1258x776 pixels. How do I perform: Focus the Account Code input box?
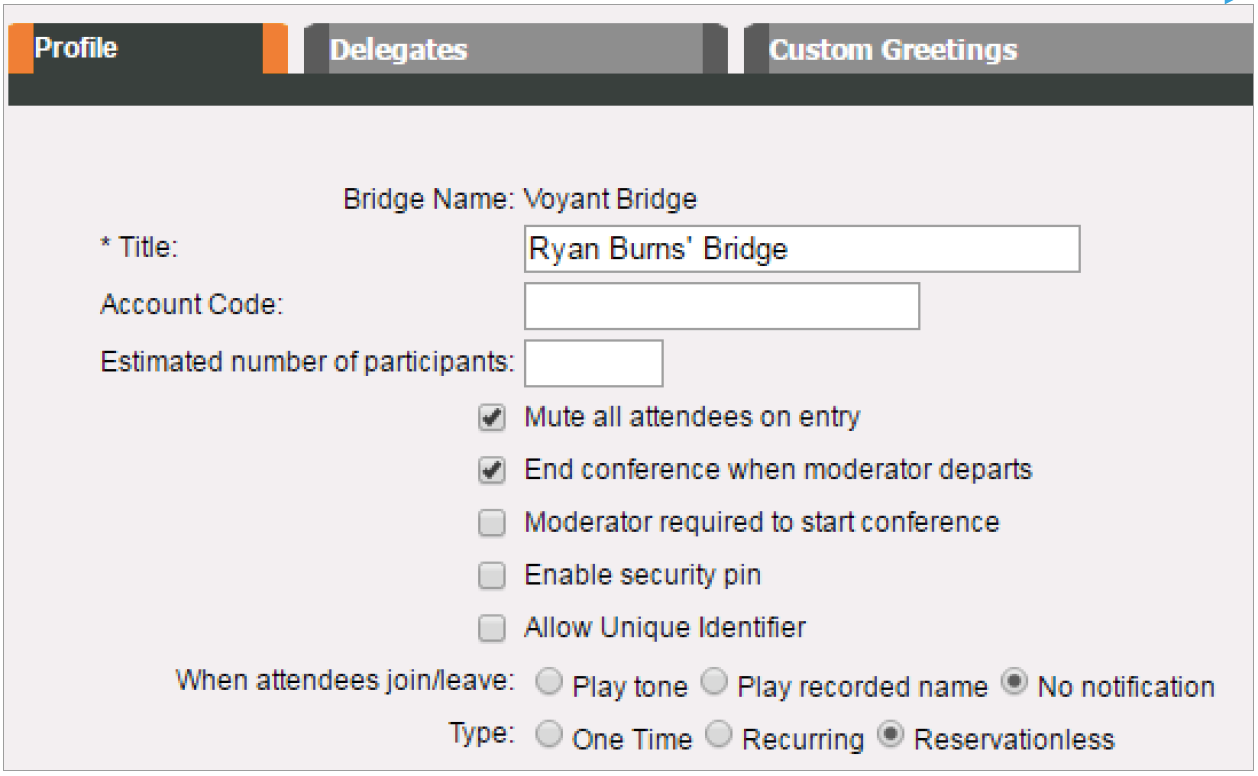(x=721, y=306)
